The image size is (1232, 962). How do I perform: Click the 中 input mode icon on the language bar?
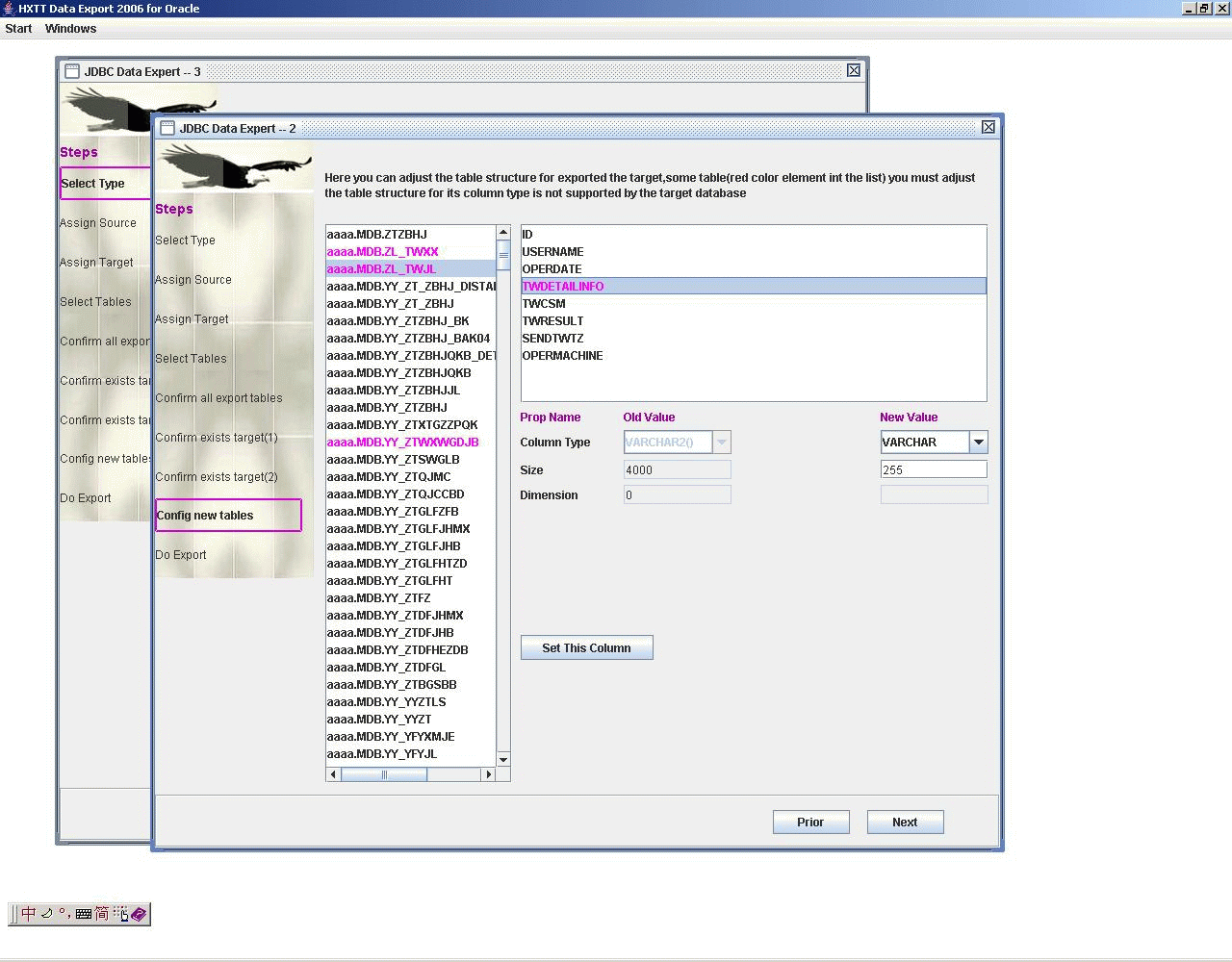point(28,914)
